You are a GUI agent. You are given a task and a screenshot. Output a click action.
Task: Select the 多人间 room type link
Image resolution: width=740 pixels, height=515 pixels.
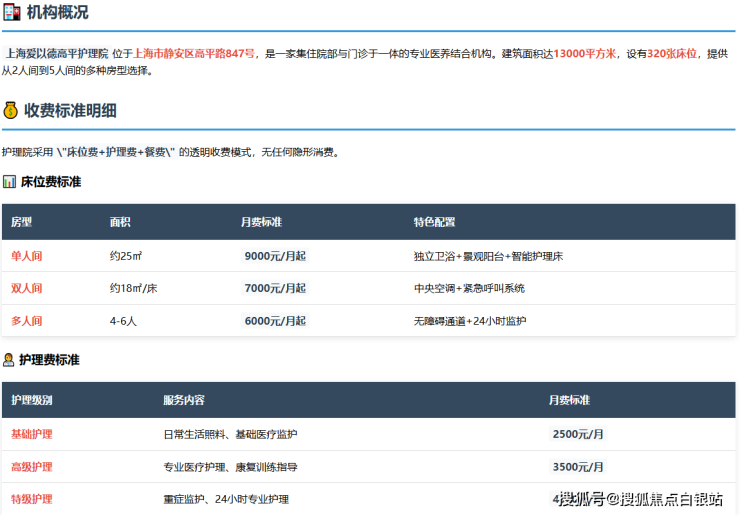[x=26, y=321]
